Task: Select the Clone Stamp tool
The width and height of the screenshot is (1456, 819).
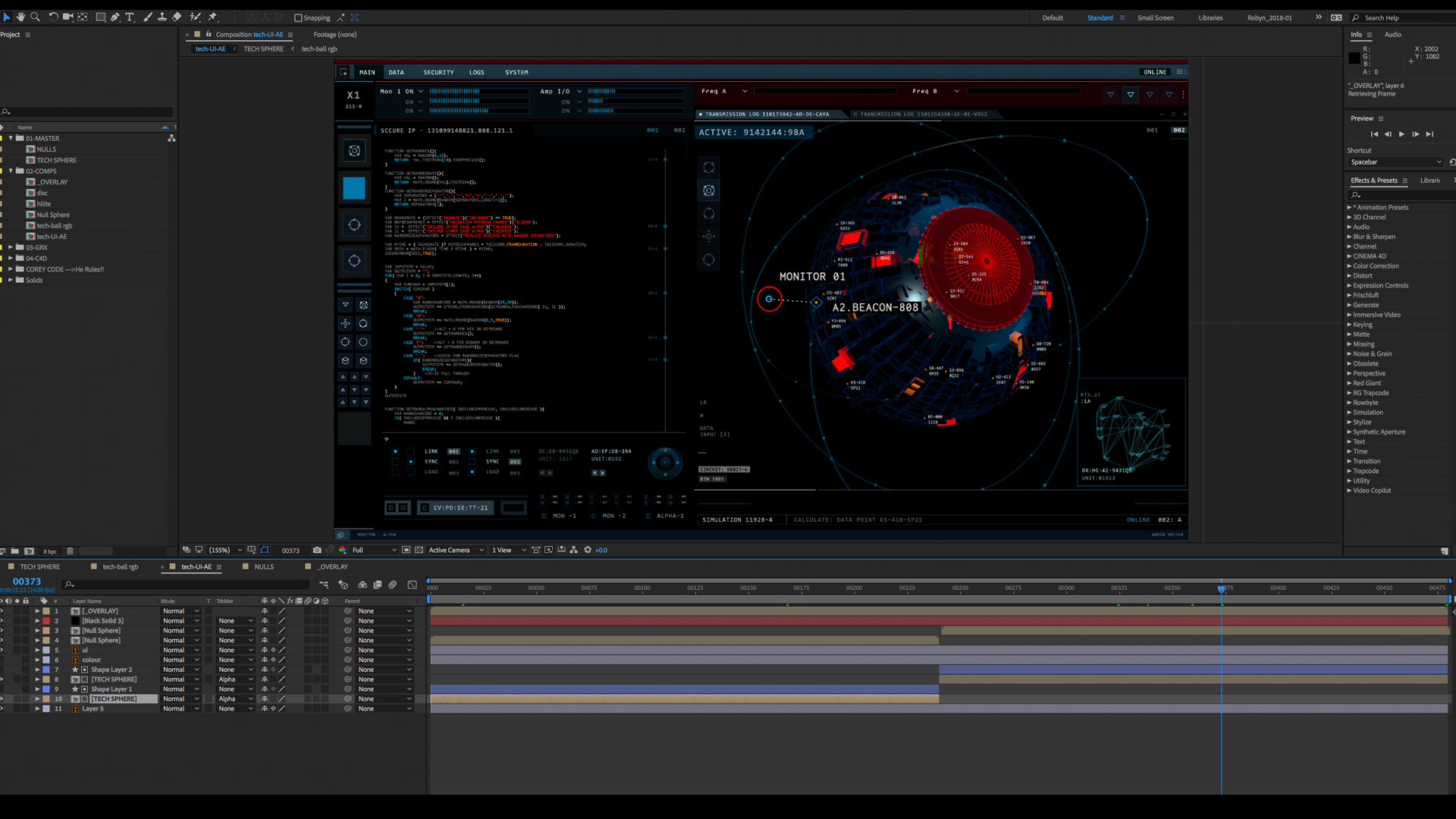Action: coord(162,17)
